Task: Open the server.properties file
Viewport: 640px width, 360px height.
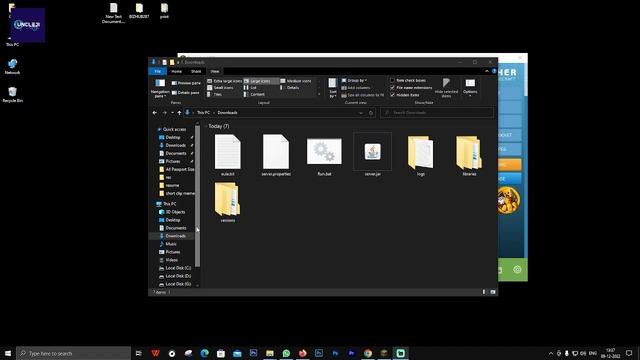Action: tap(276, 155)
